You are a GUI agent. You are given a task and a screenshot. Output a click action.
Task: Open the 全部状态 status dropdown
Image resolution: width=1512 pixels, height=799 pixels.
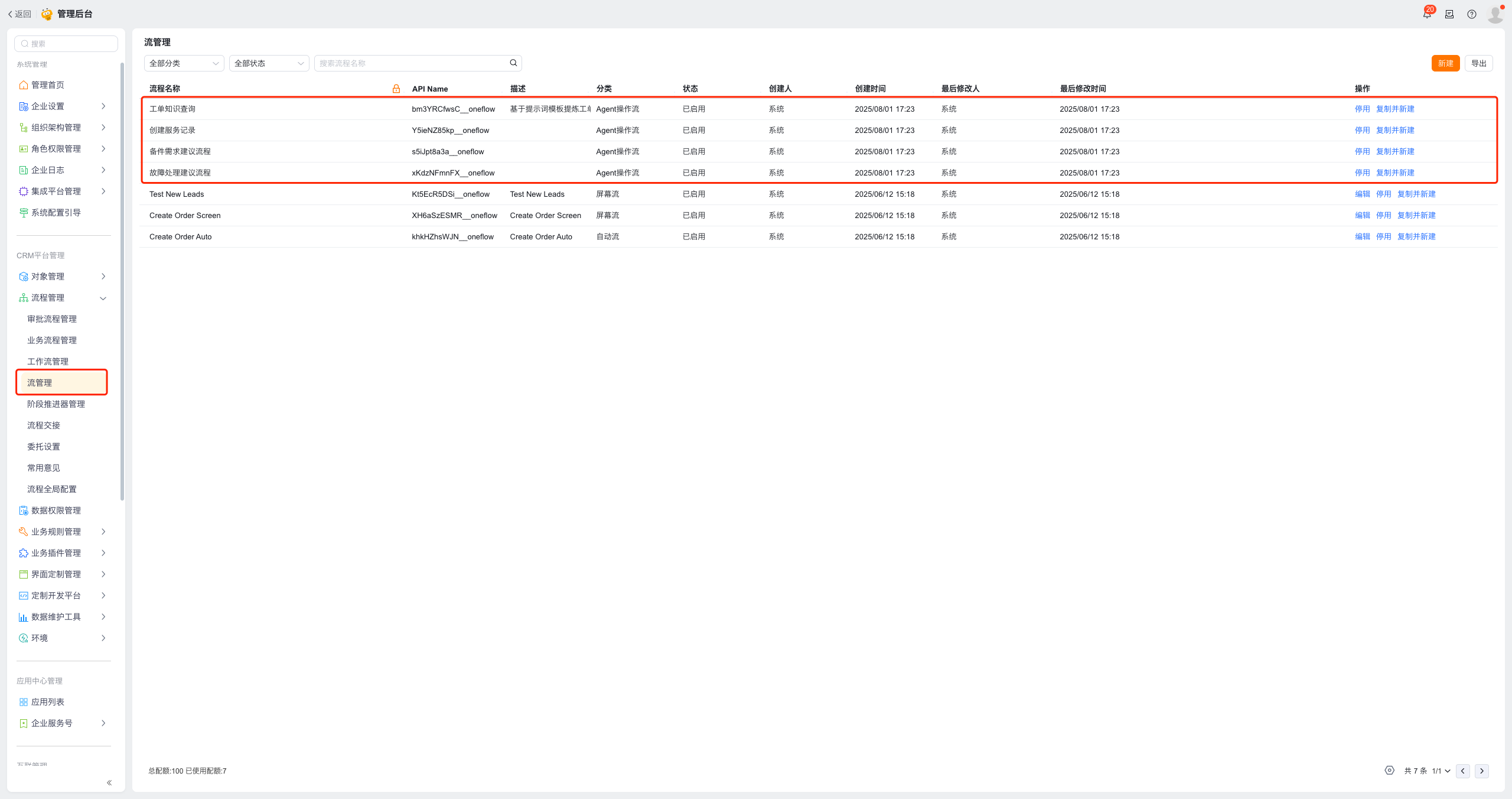[x=269, y=63]
